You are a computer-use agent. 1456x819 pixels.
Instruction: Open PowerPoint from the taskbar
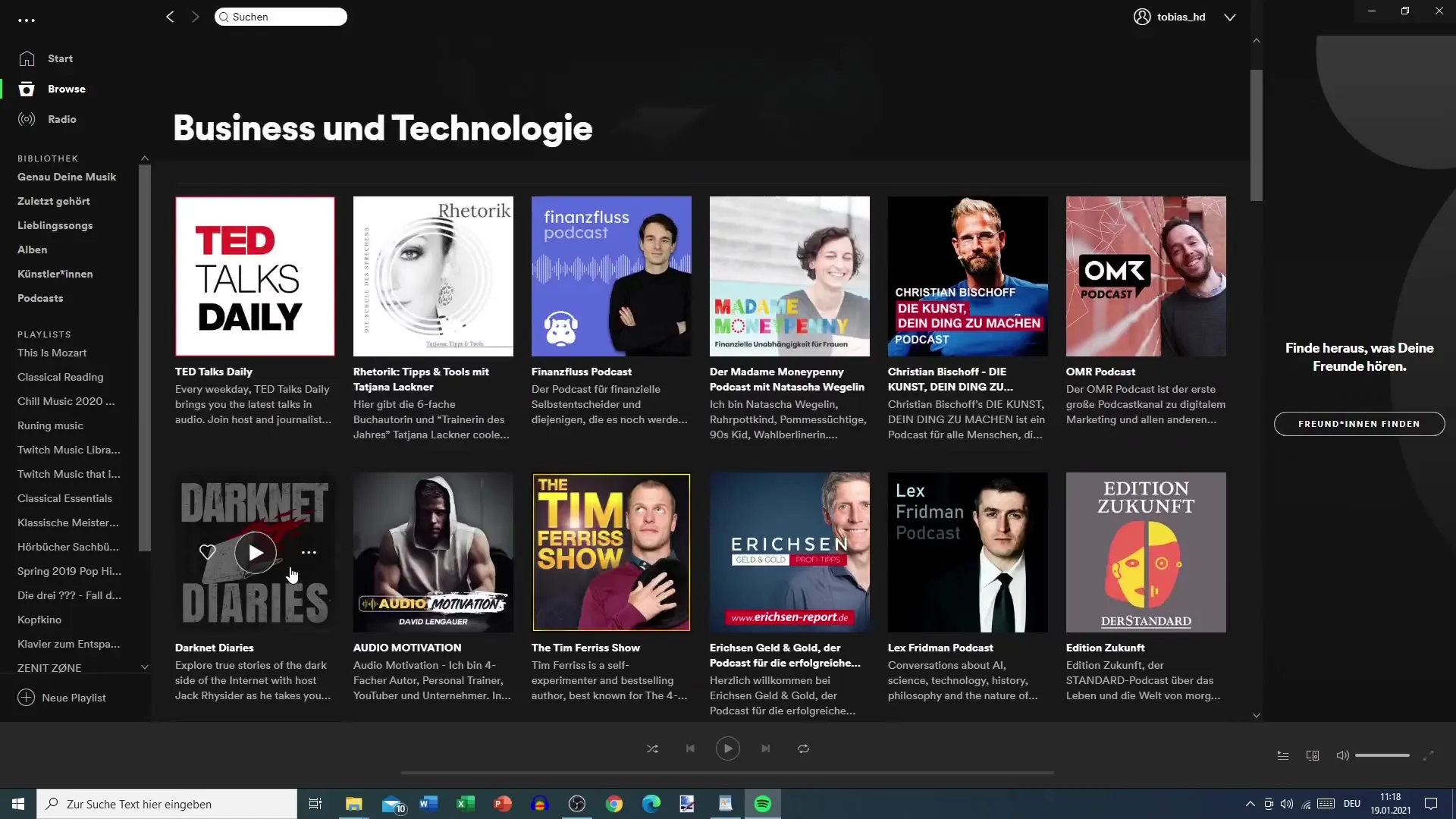502,804
